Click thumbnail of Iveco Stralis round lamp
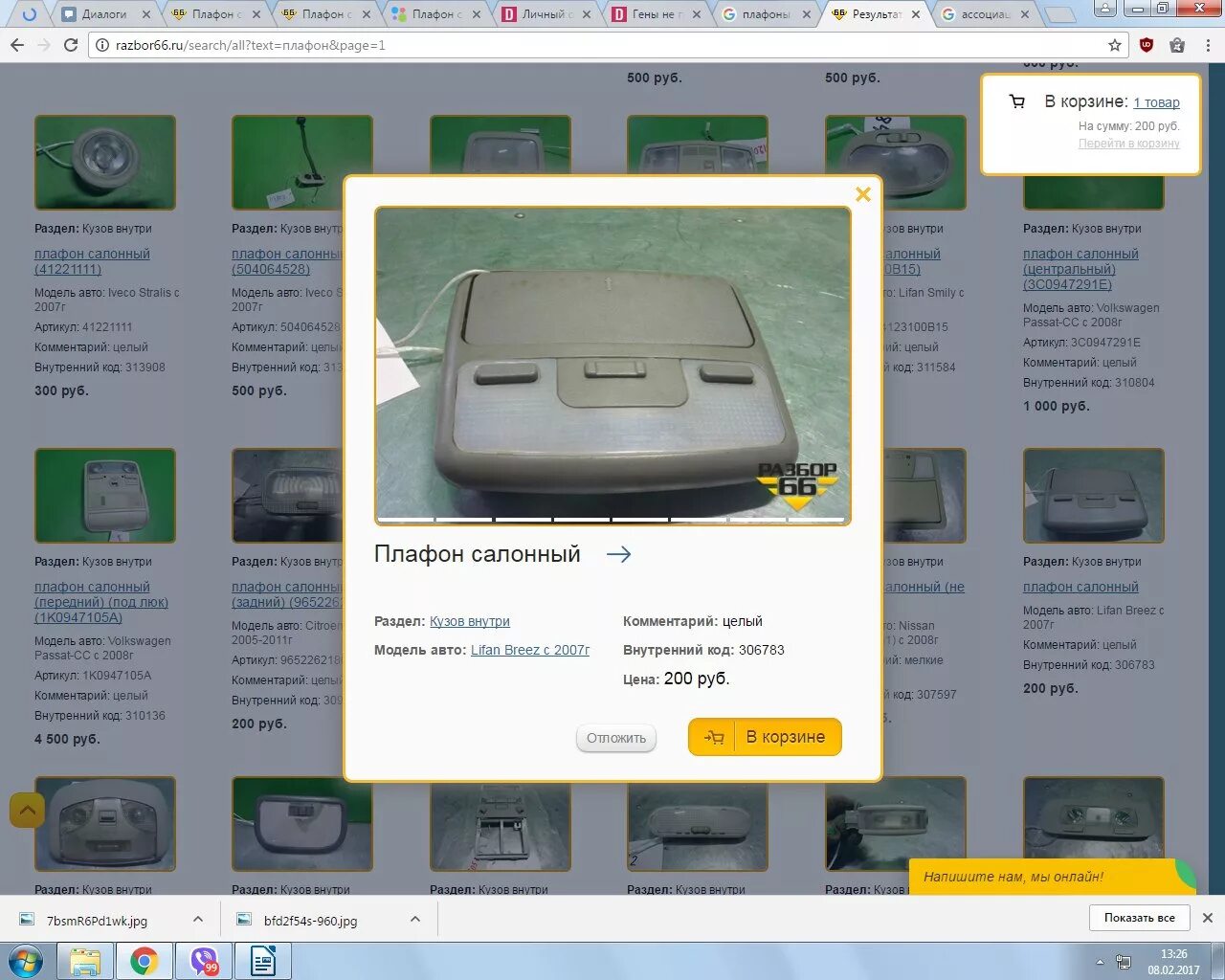This screenshot has width=1225, height=980. pyautogui.click(x=105, y=163)
